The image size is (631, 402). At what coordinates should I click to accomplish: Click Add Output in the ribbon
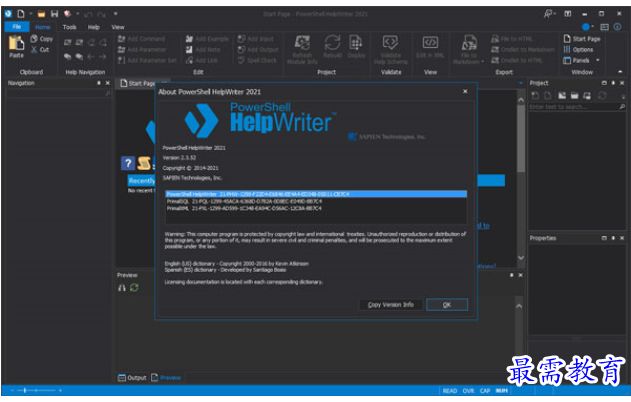click(x=258, y=49)
